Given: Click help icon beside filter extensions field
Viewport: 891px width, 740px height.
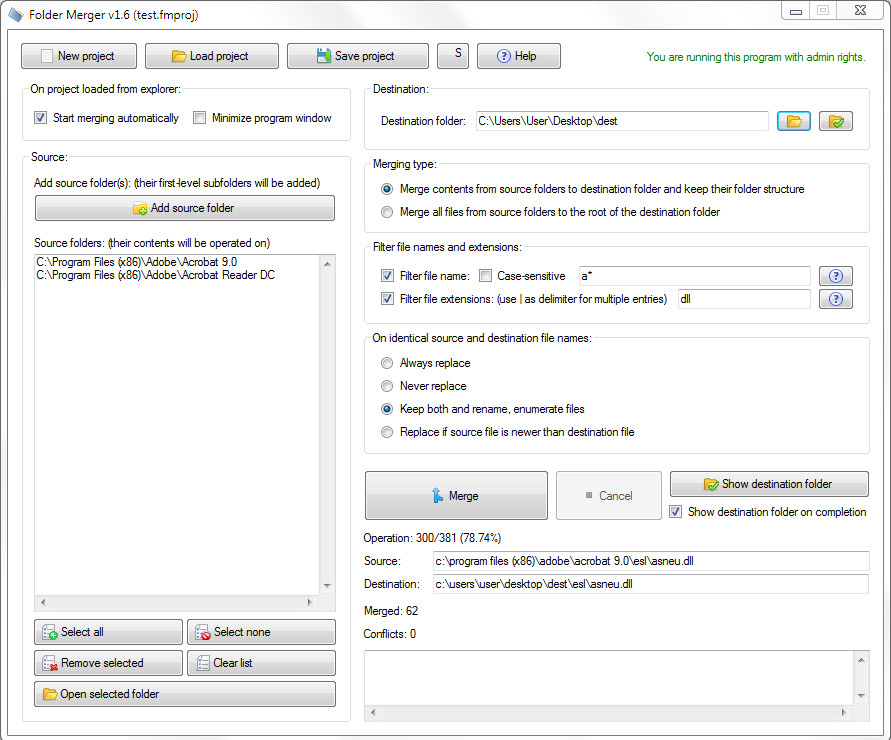Looking at the screenshot, I should click(836, 299).
